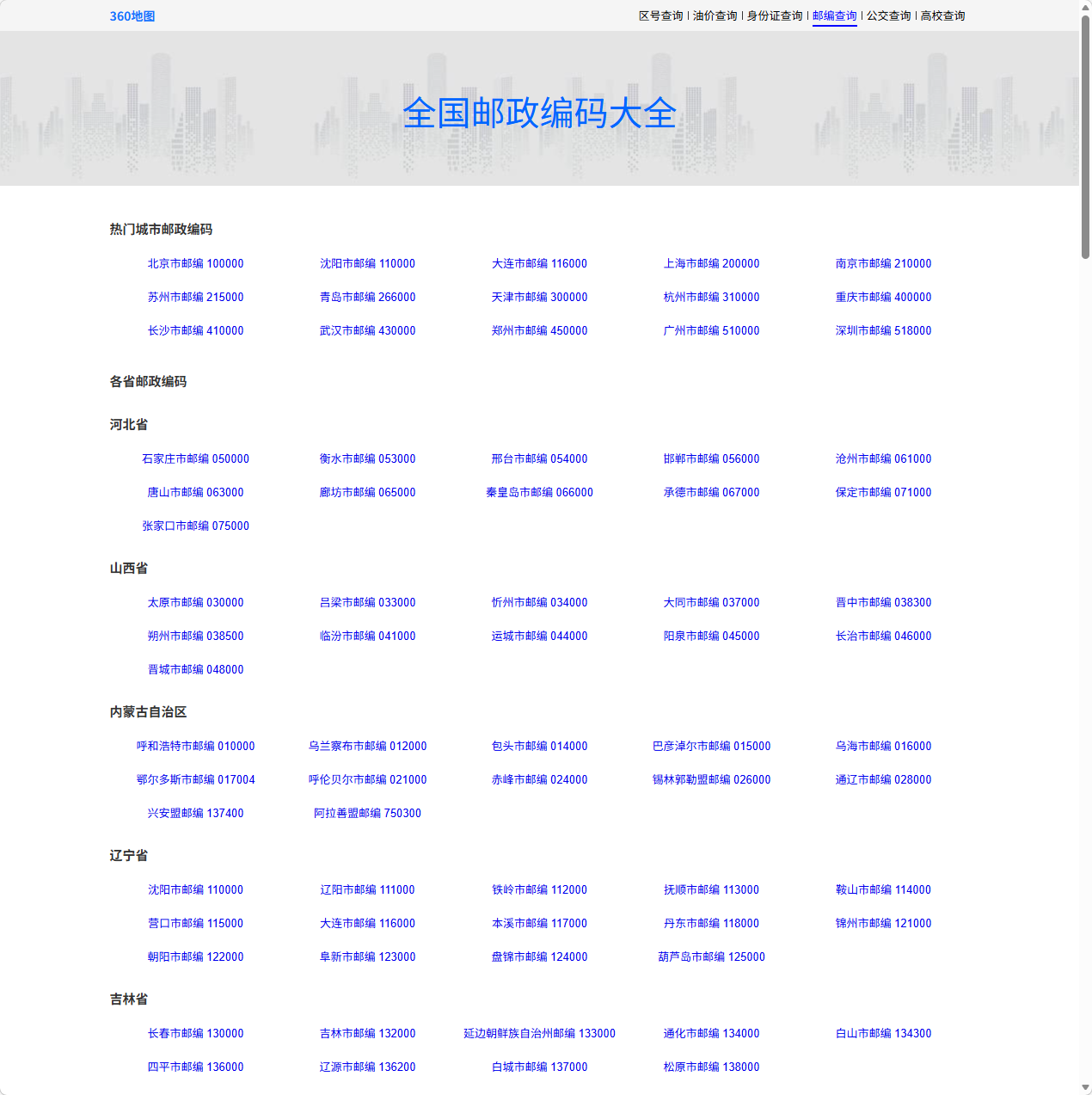Select 葫芦岛市邮编 125000 link
1092x1095 pixels.
point(711,957)
